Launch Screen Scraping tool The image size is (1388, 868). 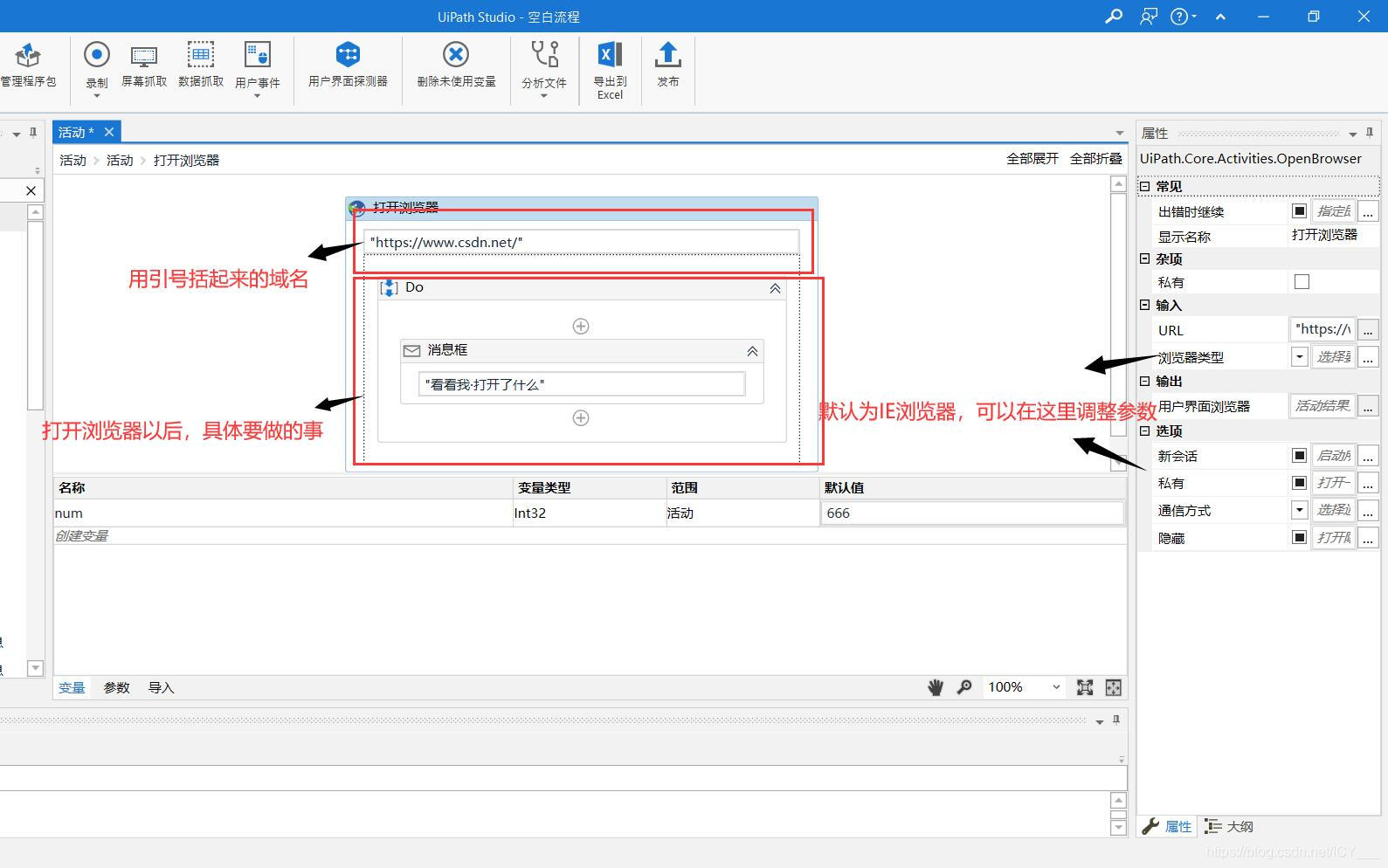tap(144, 65)
